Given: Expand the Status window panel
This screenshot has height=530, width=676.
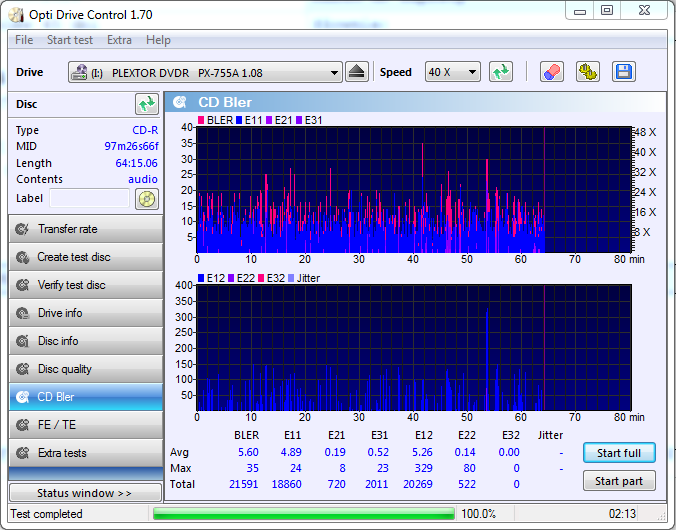Looking at the screenshot, I should click(x=85, y=493).
